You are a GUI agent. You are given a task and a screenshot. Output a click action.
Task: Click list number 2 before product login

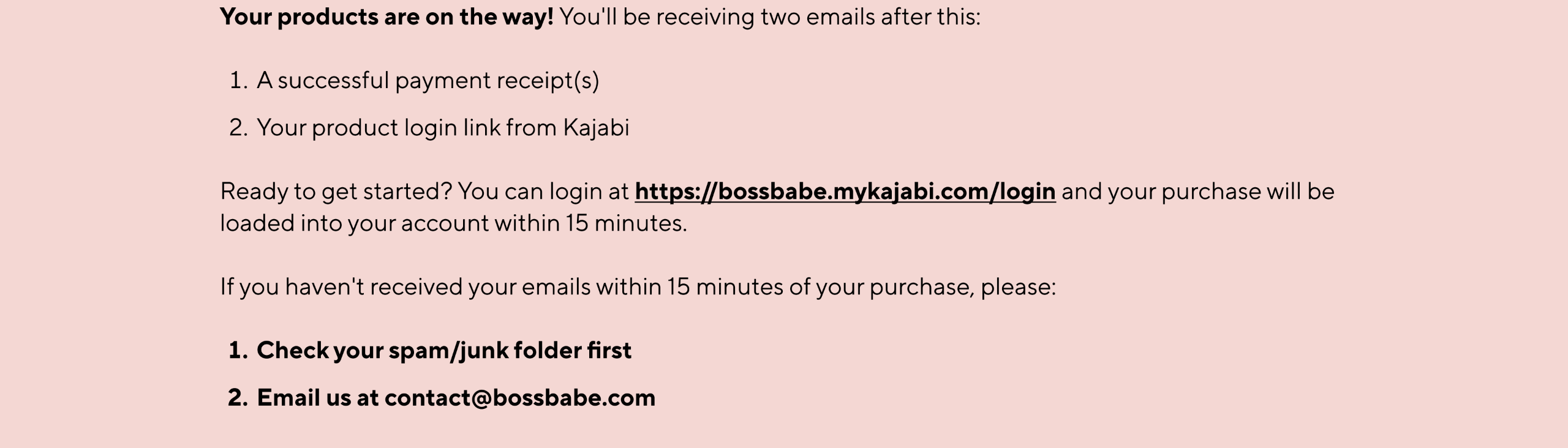[238, 128]
